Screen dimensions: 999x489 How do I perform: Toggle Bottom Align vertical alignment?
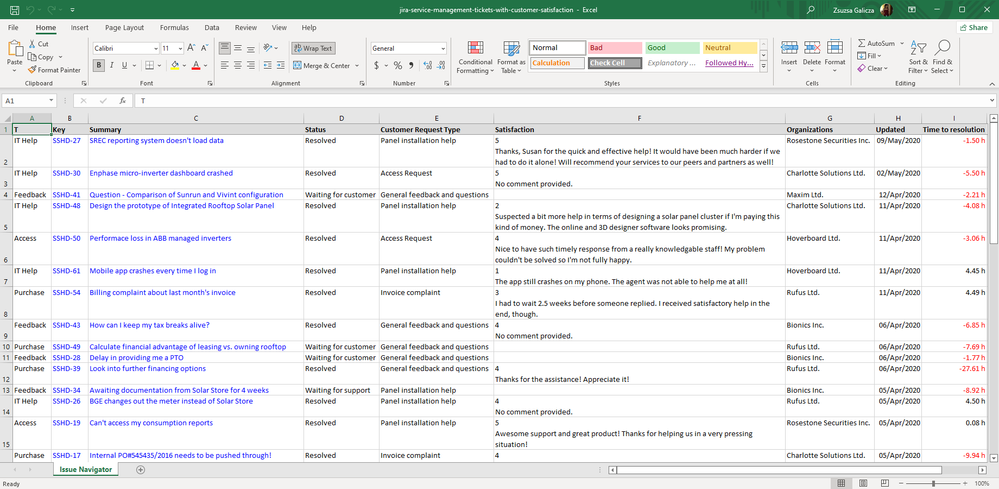pos(250,48)
